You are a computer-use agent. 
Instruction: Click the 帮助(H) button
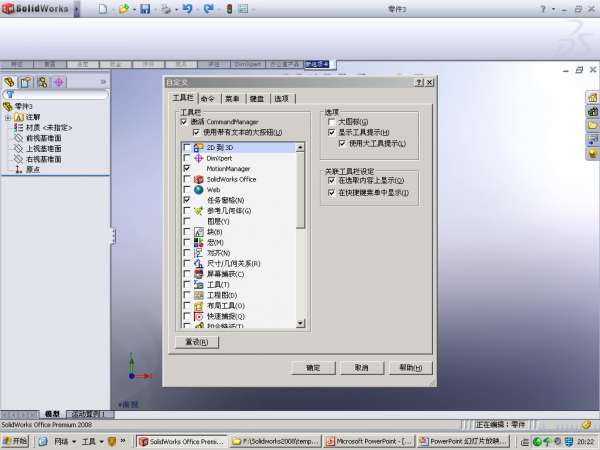(411, 368)
